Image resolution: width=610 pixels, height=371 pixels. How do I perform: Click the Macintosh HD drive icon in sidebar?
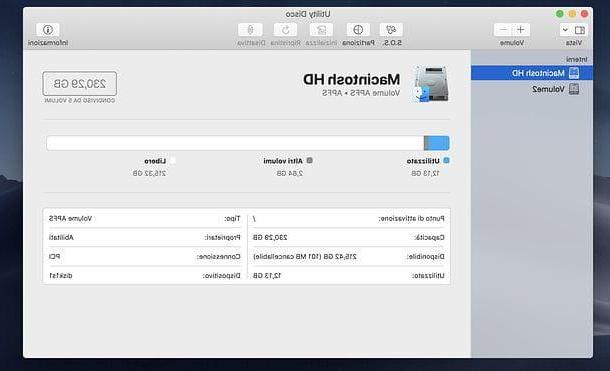point(574,73)
